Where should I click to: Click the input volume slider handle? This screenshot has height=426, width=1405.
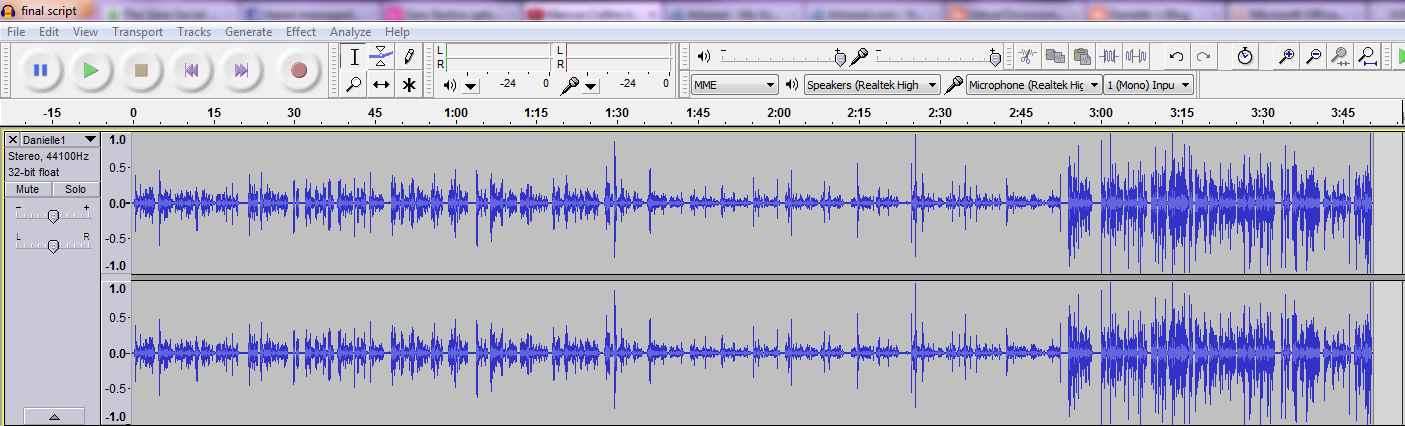pyautogui.click(x=994, y=57)
